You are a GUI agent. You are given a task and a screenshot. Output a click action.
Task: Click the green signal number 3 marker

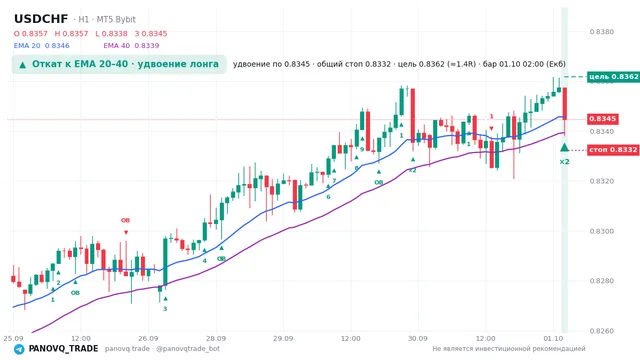pyautogui.click(x=165, y=309)
